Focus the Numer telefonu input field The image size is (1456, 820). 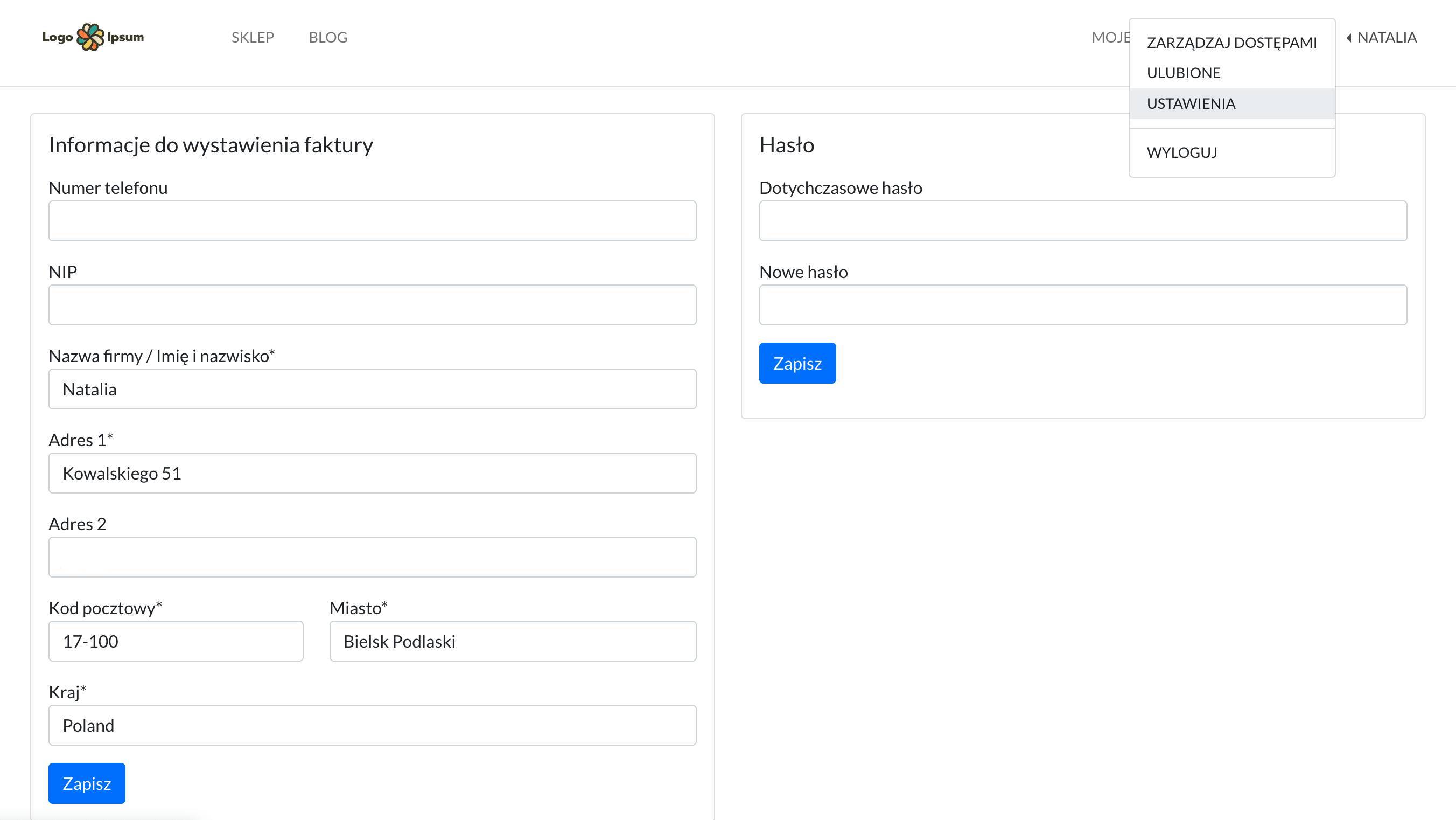(x=373, y=221)
